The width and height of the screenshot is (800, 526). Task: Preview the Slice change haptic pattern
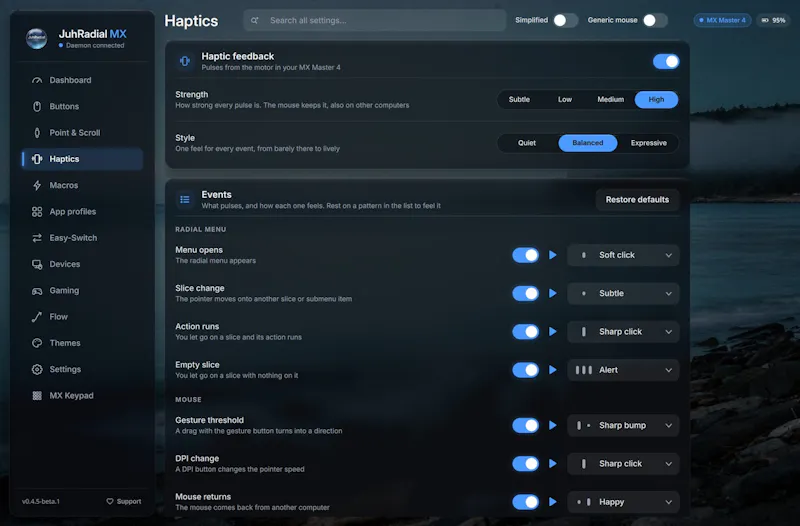click(x=553, y=293)
